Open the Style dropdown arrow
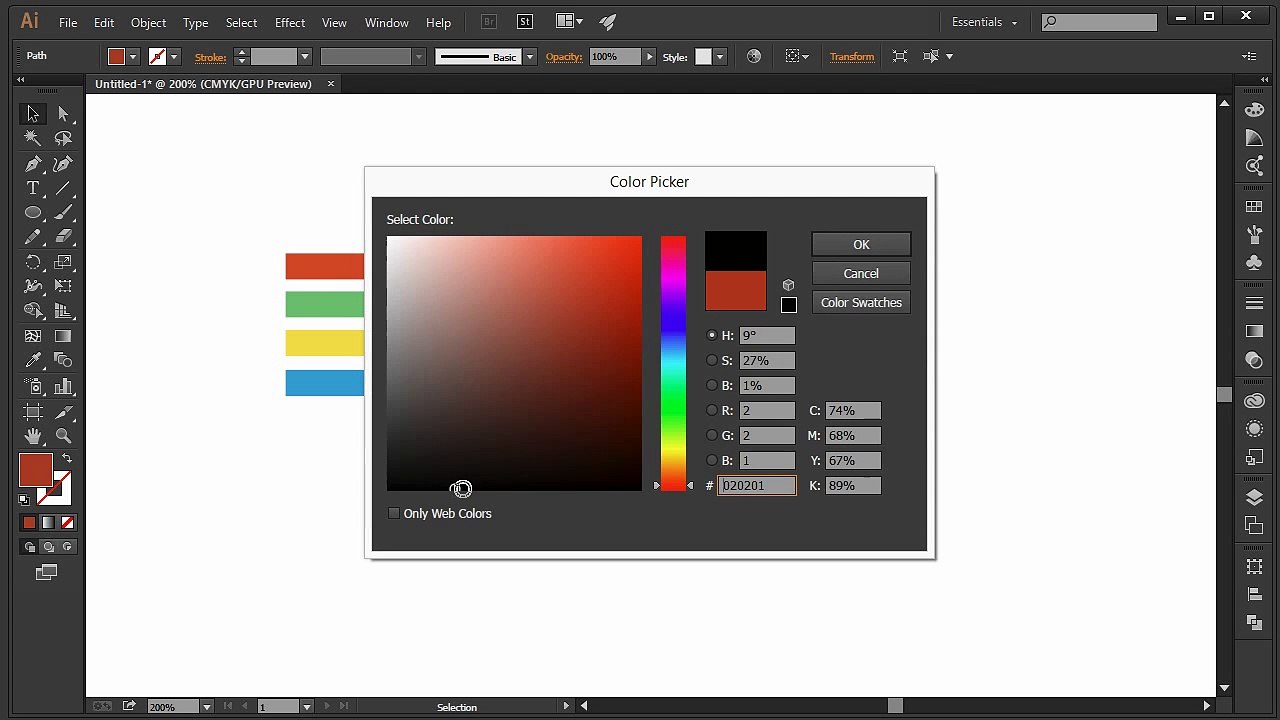The image size is (1280, 720). [720, 57]
